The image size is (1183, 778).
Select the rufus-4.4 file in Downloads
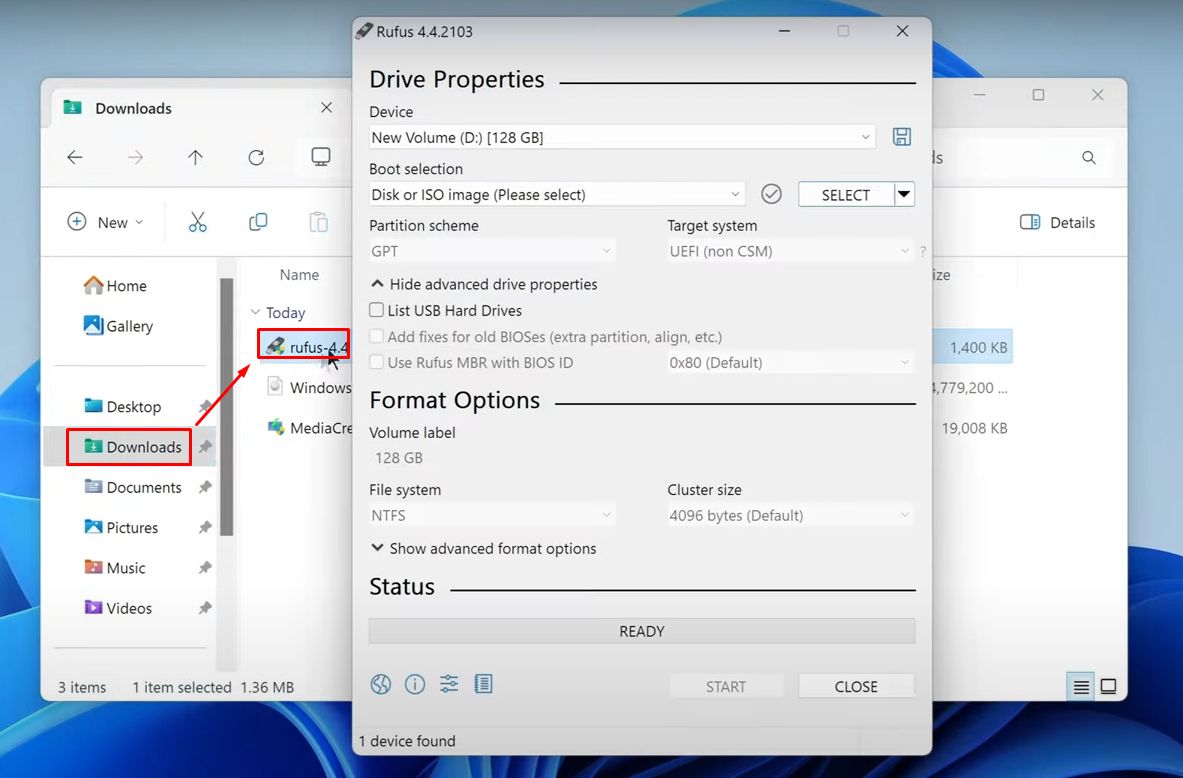308,347
